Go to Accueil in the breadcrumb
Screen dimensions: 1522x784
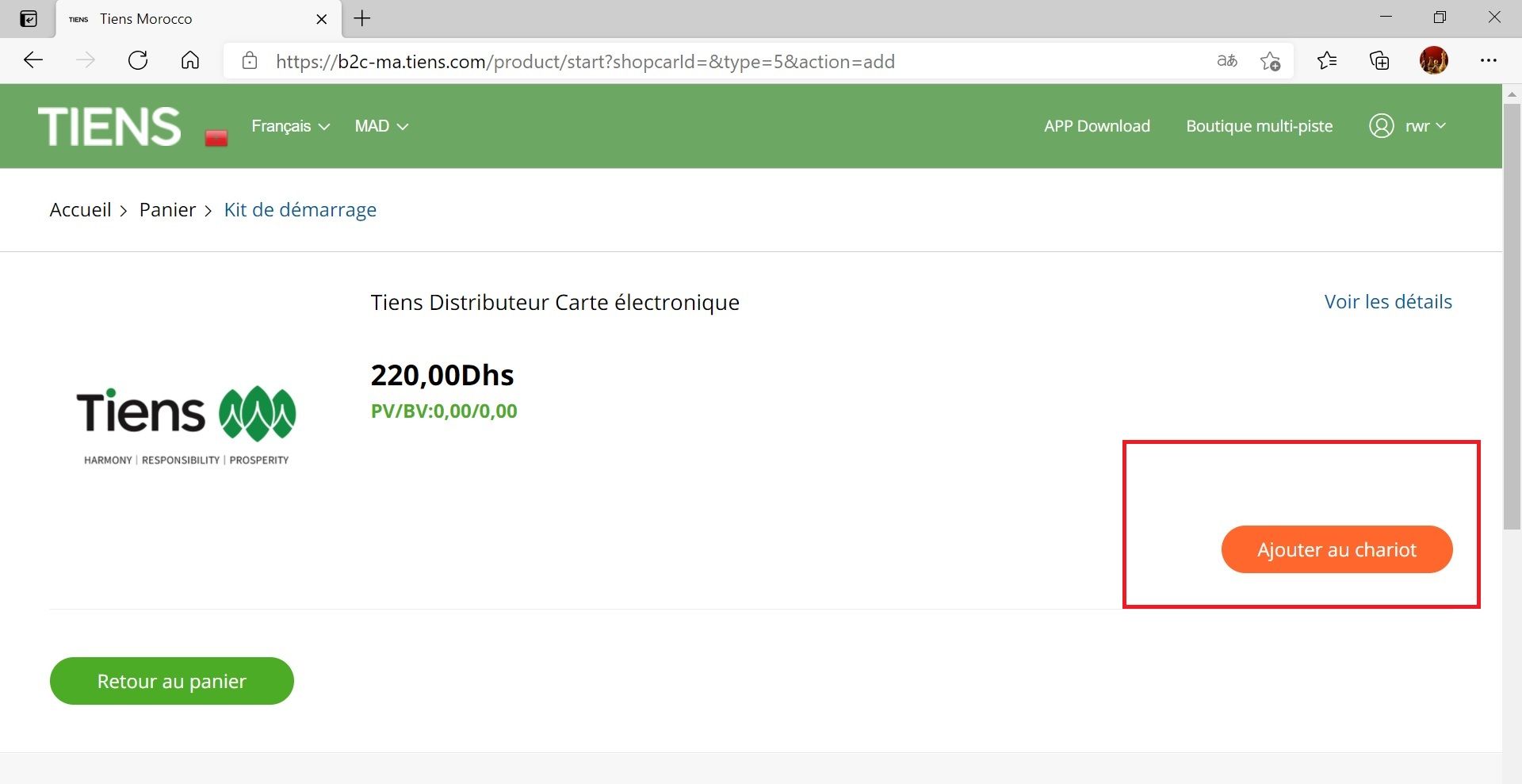(x=80, y=210)
